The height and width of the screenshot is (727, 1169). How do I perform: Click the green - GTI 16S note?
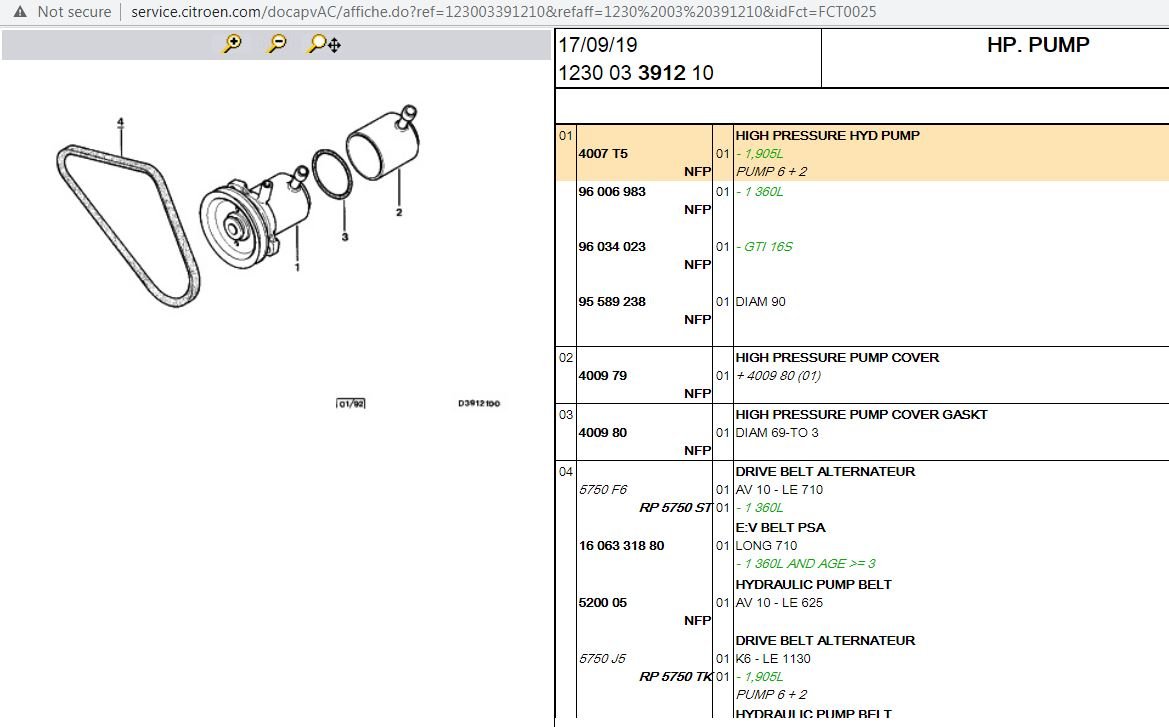tap(764, 247)
